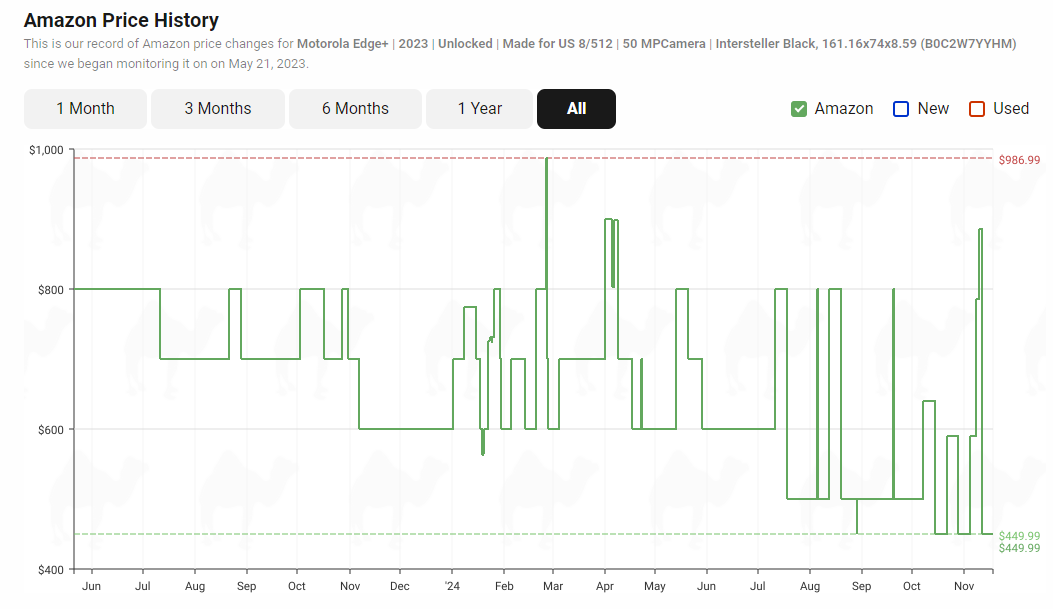Screen dimensions: 1053x609
Task: Click the $1,000 y-axis label
Action: pos(46,150)
